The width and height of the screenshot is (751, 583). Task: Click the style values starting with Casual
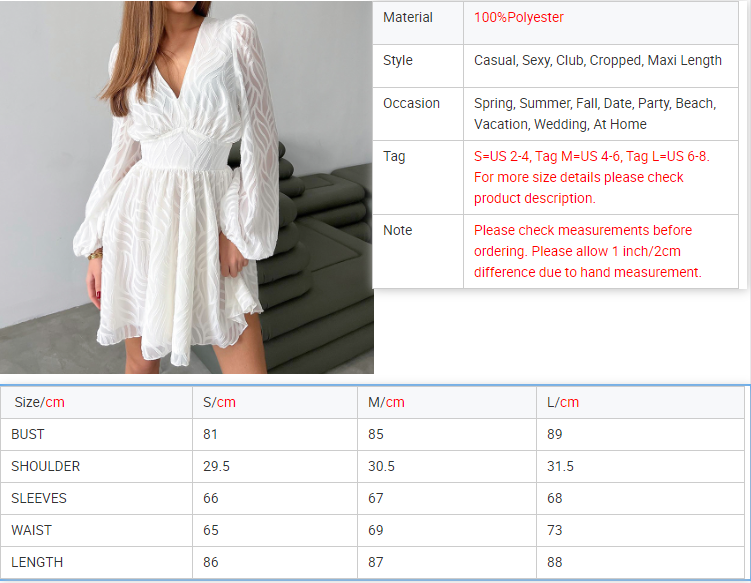(597, 61)
